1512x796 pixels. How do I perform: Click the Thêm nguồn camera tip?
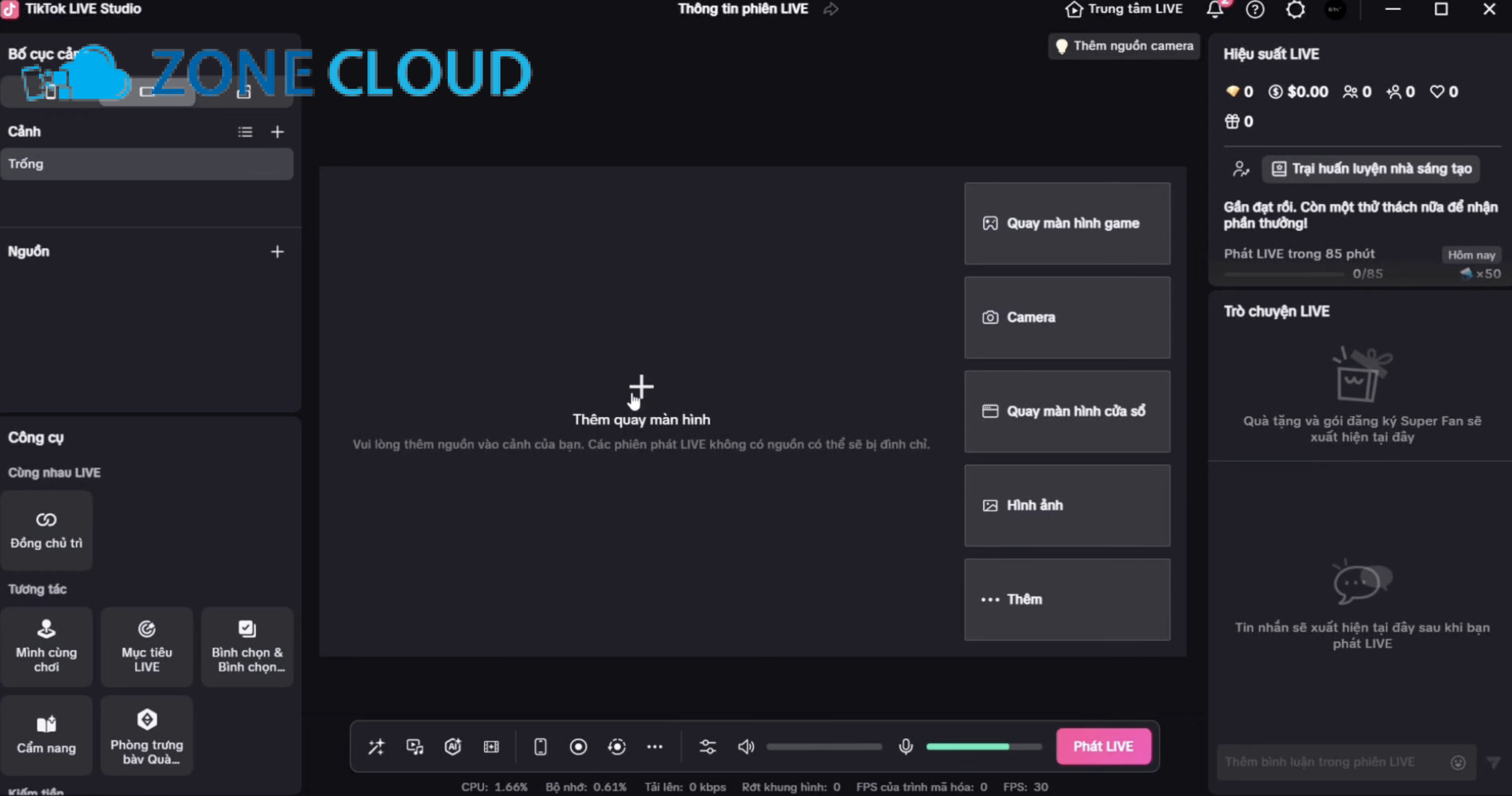pyautogui.click(x=1124, y=46)
